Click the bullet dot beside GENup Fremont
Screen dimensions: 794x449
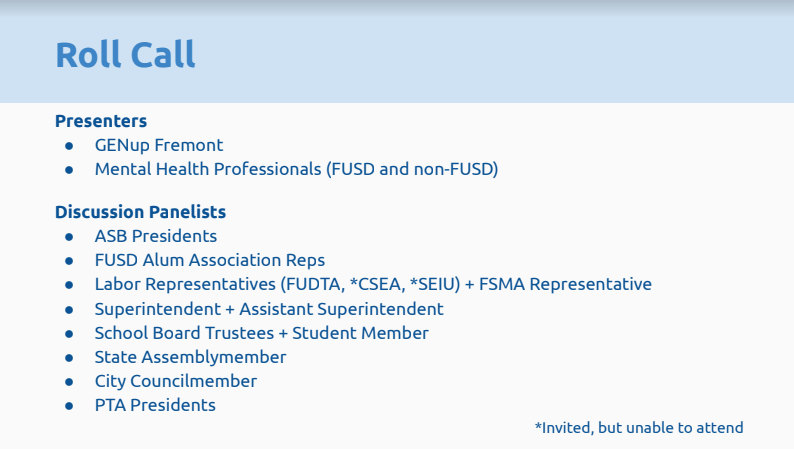pyautogui.click(x=69, y=146)
